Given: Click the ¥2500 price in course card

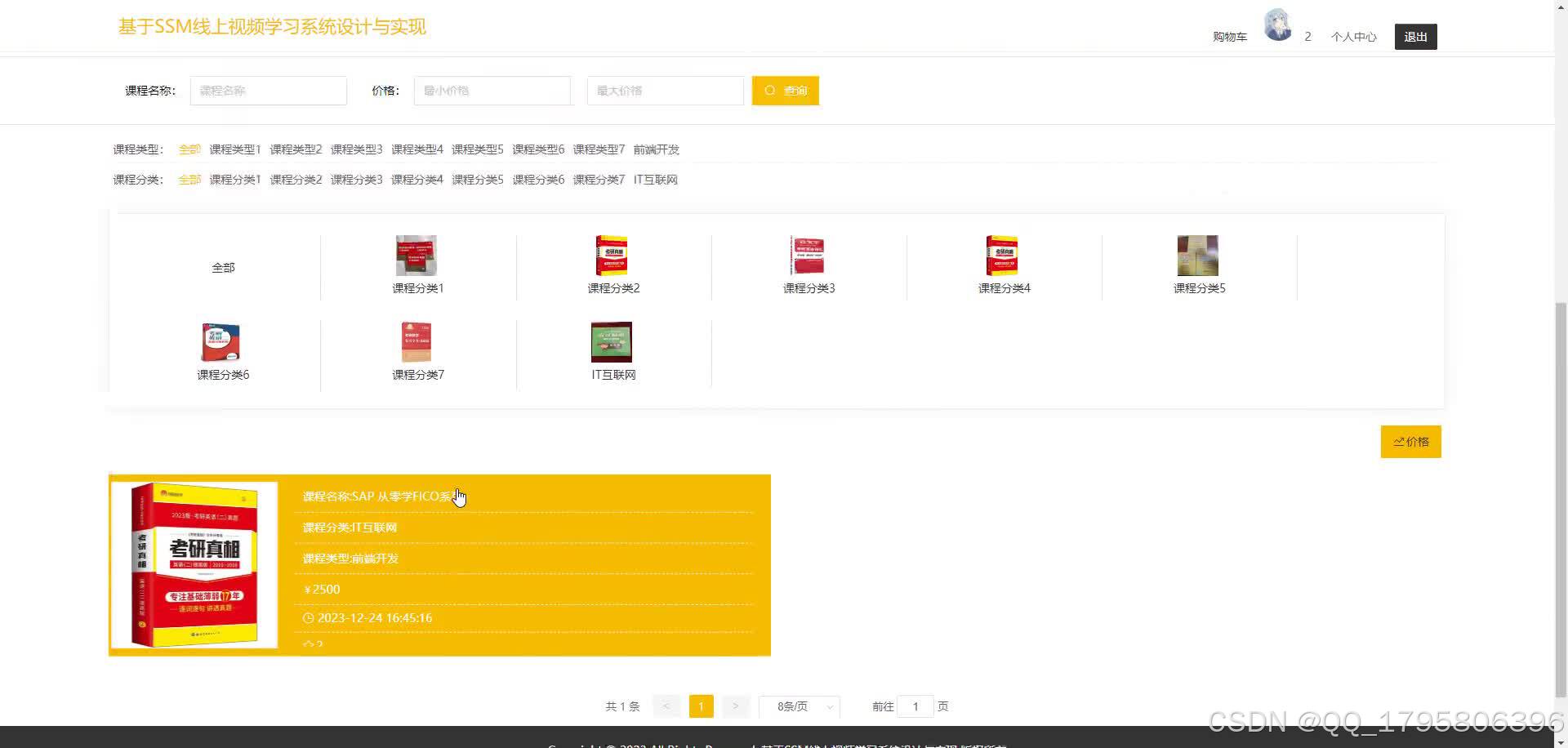Looking at the screenshot, I should point(322,590).
